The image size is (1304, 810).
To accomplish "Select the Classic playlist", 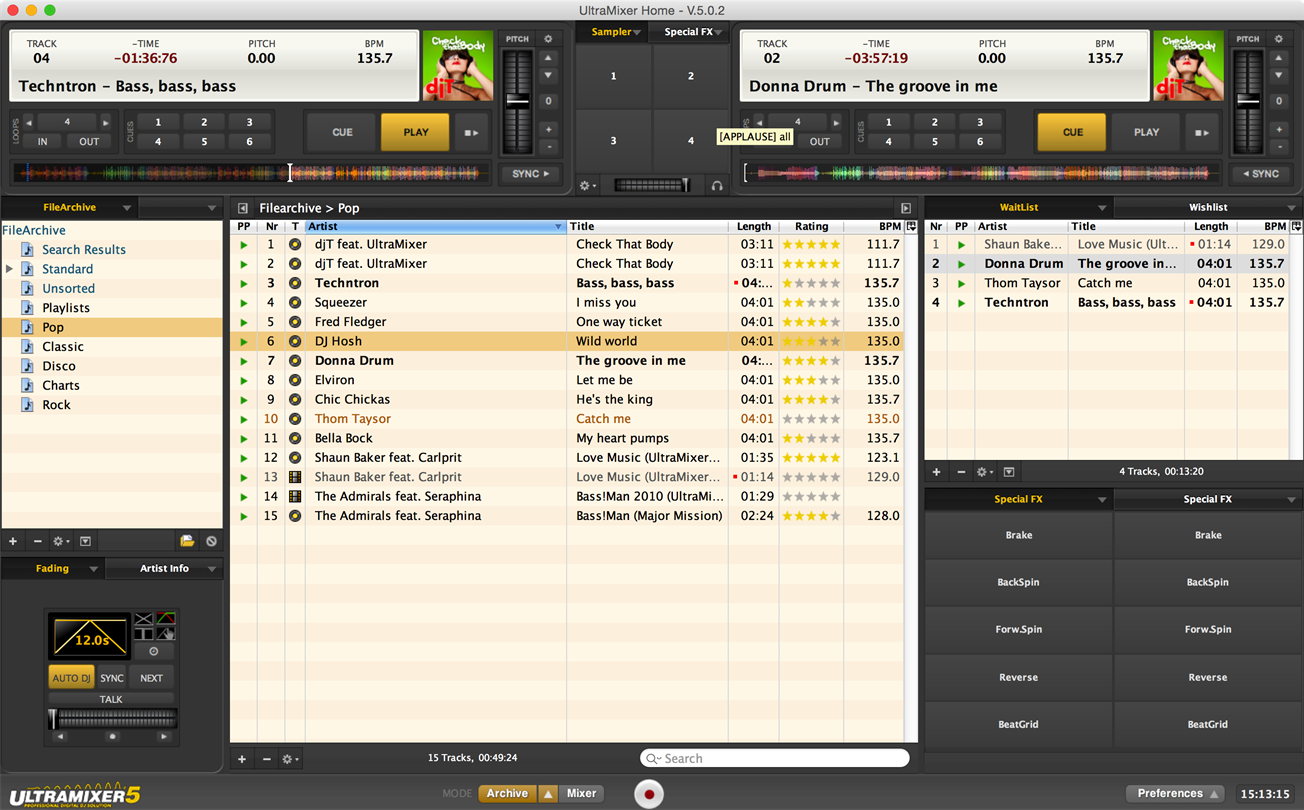I will tap(63, 347).
